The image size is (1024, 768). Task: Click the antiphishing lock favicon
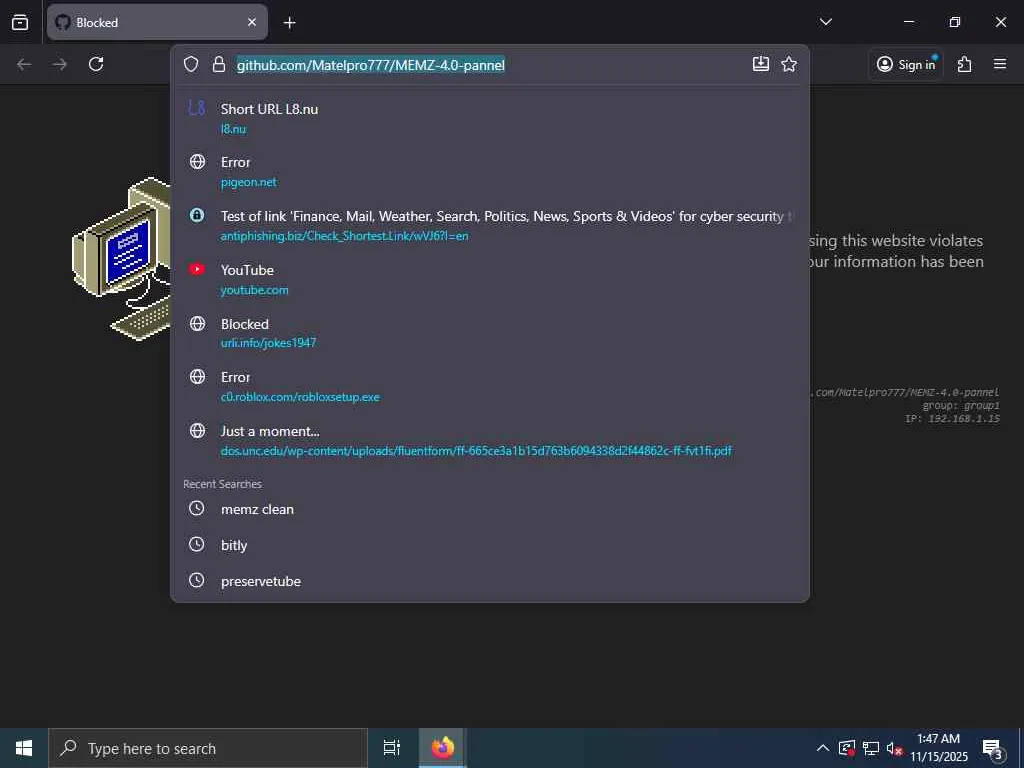click(x=197, y=215)
